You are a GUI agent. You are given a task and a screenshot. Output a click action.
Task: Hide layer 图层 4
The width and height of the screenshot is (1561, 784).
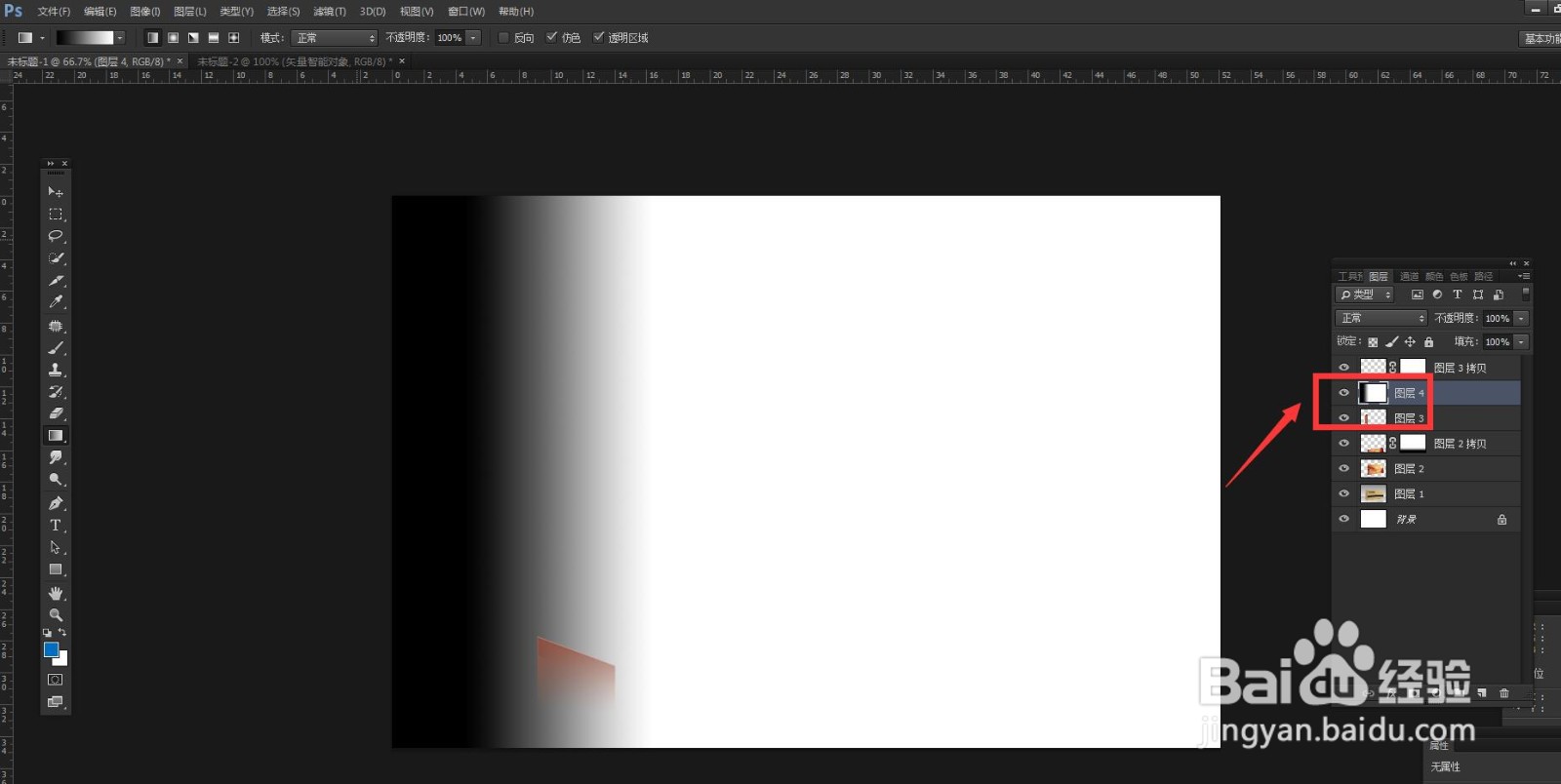tap(1344, 393)
